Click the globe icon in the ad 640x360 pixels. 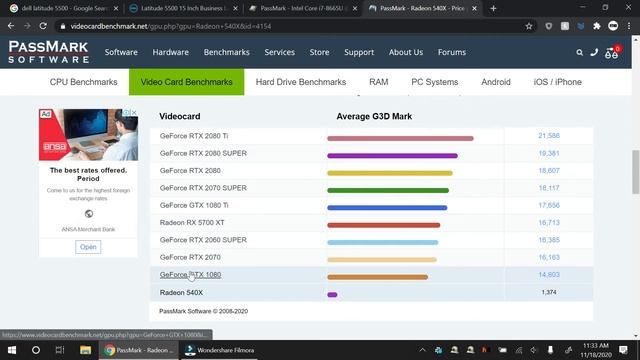click(89, 213)
